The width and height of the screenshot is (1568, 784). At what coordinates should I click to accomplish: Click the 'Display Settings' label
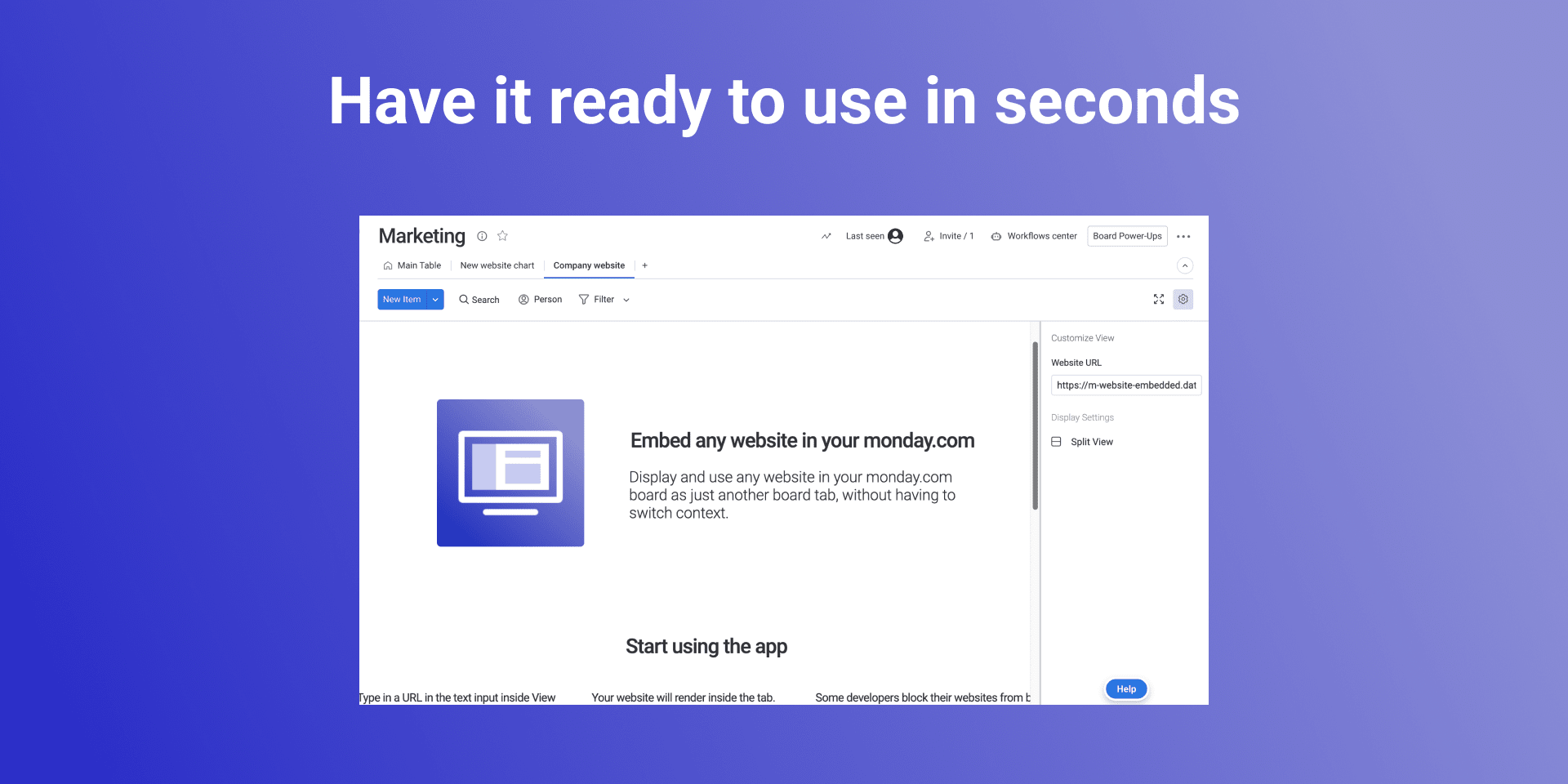point(1083,417)
